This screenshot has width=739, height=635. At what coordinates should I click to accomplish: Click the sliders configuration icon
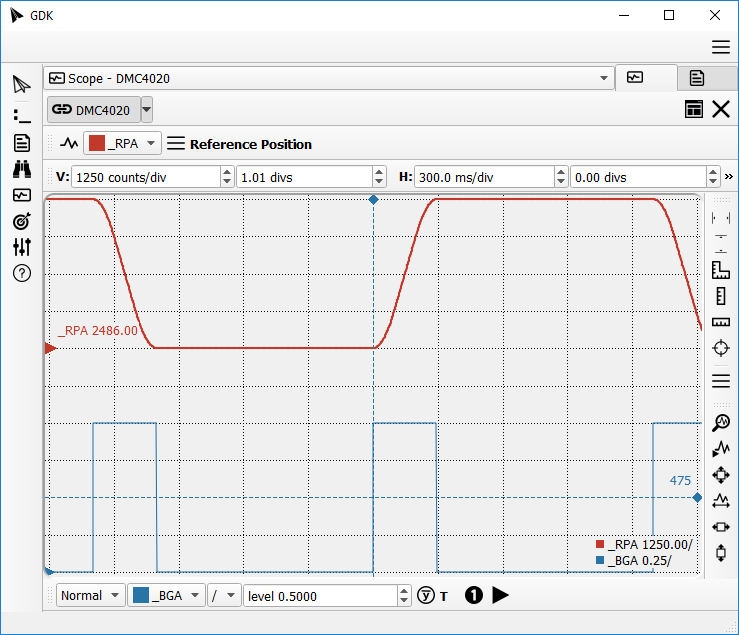(x=22, y=247)
